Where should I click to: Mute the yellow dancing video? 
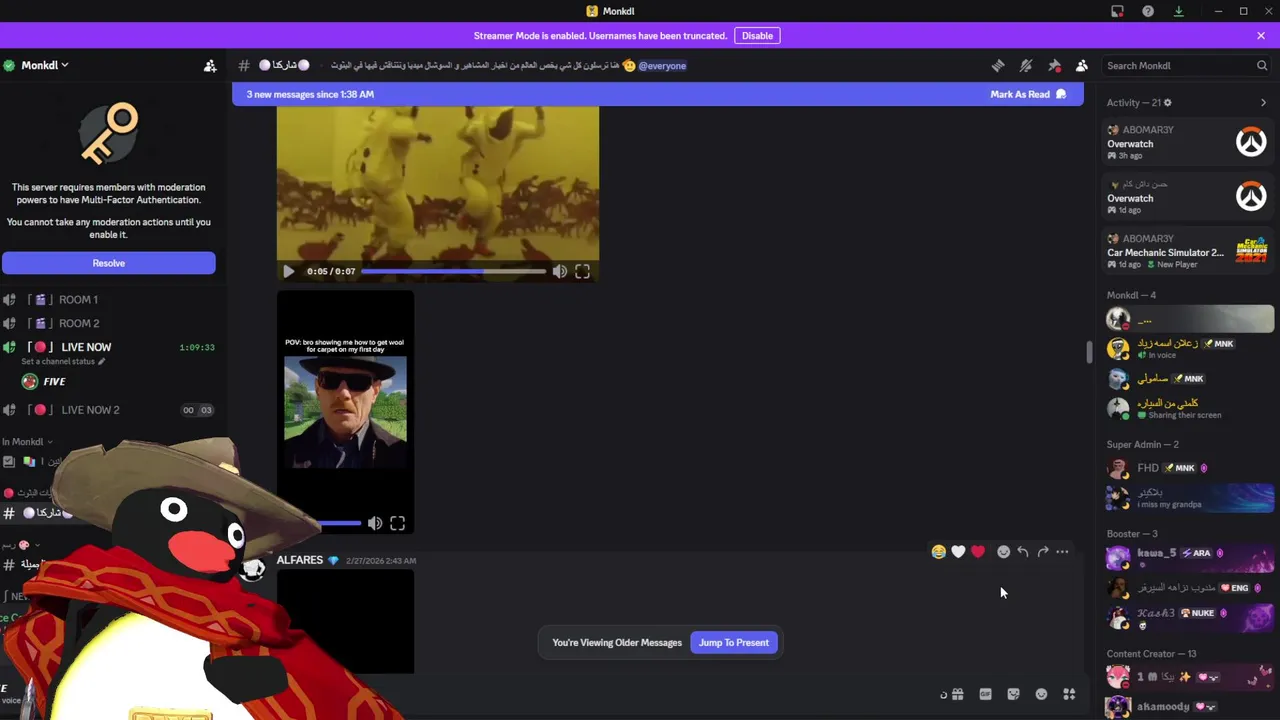pos(560,271)
